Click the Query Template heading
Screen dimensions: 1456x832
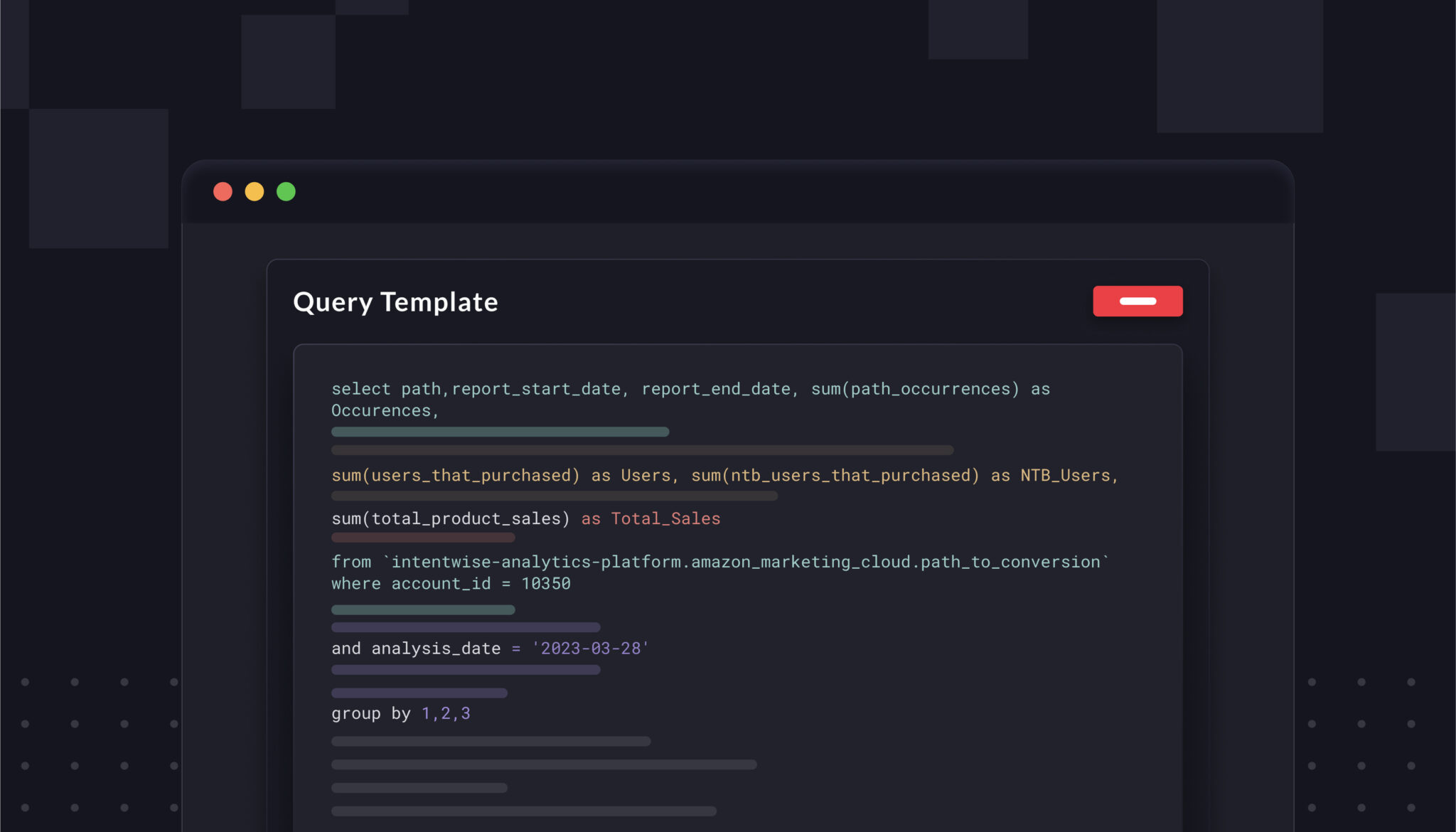tap(395, 302)
